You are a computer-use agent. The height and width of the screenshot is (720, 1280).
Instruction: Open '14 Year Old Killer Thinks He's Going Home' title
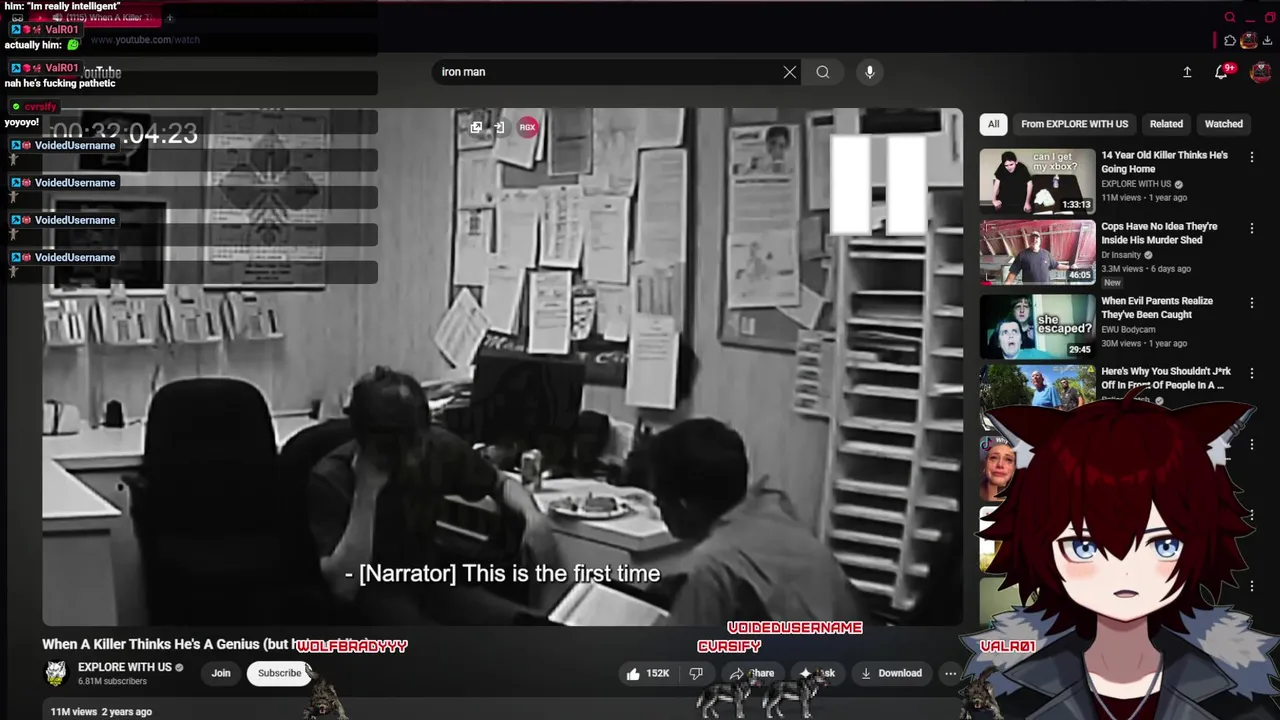pyautogui.click(x=1164, y=162)
